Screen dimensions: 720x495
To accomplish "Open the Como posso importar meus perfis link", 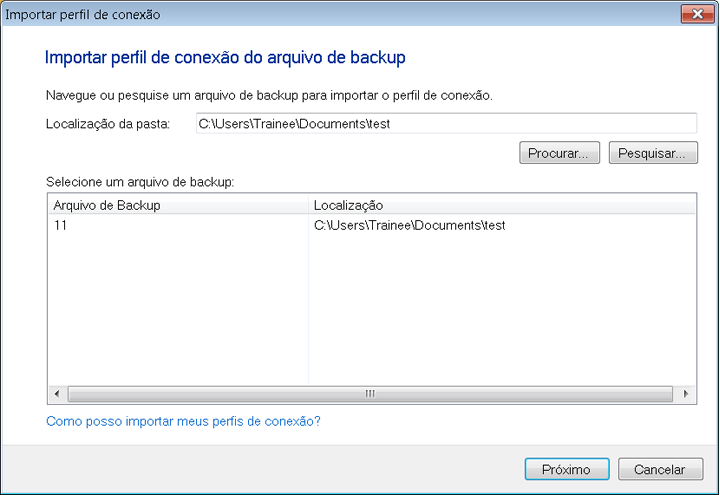I will [x=183, y=421].
